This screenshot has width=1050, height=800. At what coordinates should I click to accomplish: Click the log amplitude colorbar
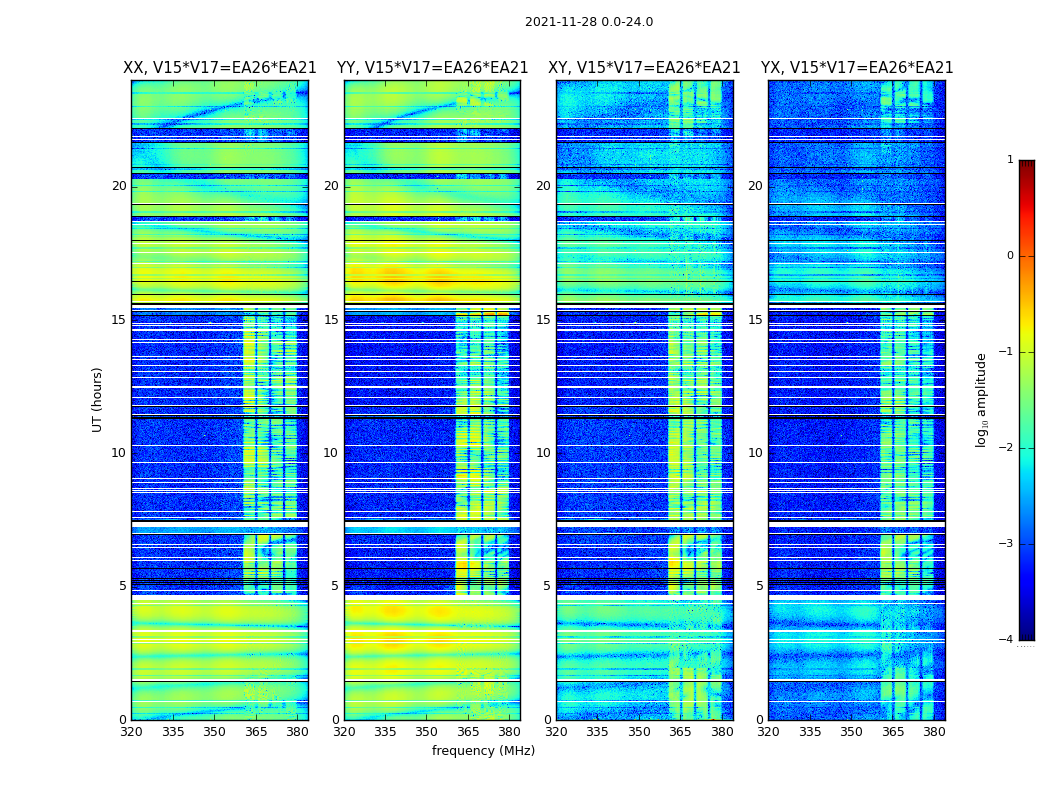tap(1026, 400)
